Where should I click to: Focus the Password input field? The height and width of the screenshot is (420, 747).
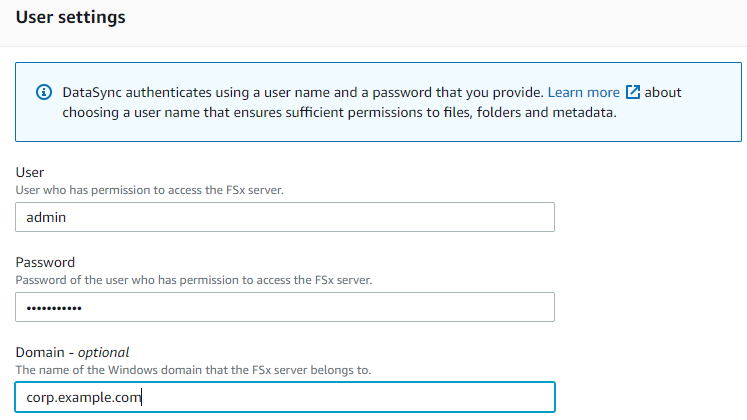[285, 307]
